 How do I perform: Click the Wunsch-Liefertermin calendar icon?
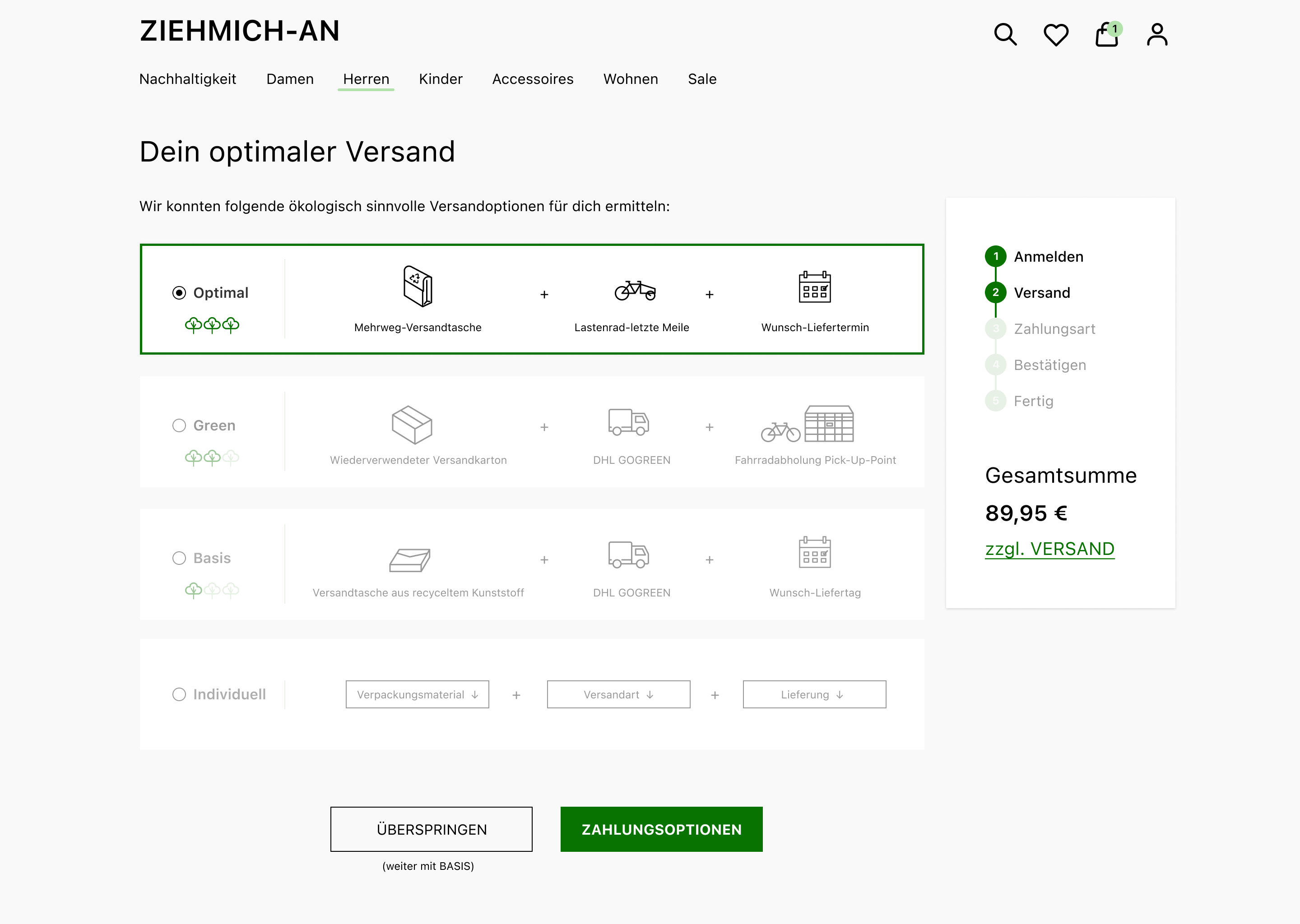coord(814,287)
